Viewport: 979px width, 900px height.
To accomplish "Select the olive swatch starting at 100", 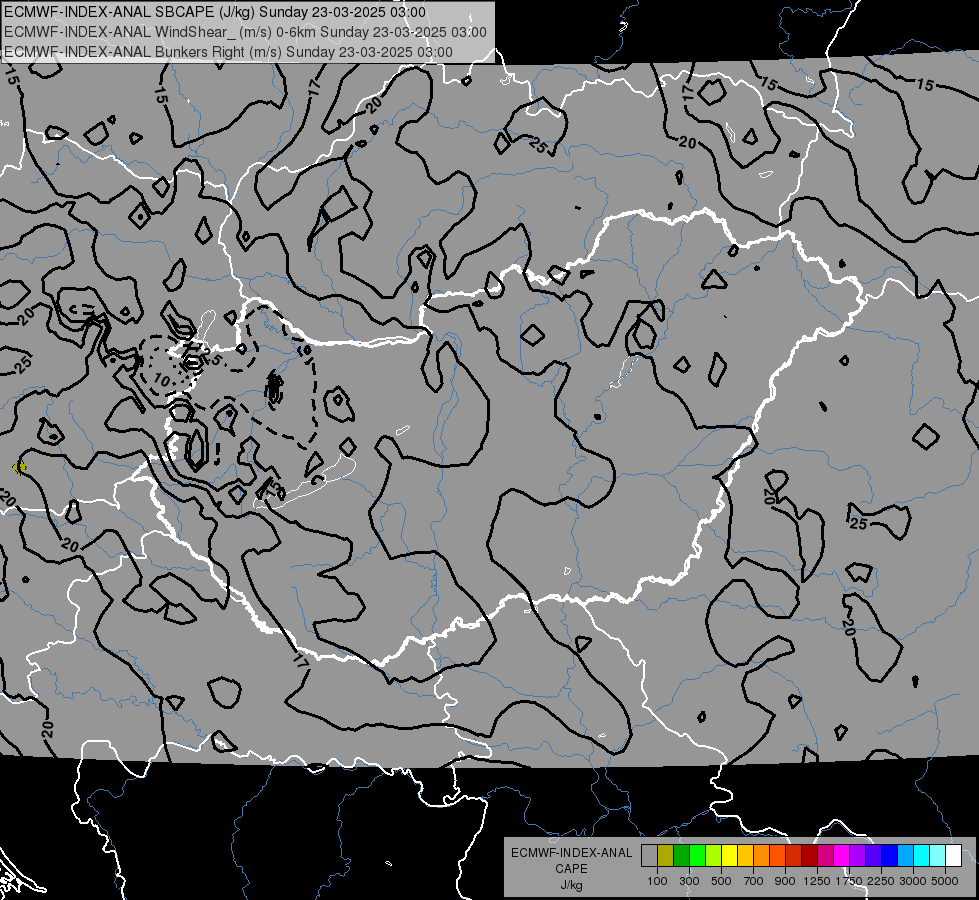I will (x=666, y=856).
